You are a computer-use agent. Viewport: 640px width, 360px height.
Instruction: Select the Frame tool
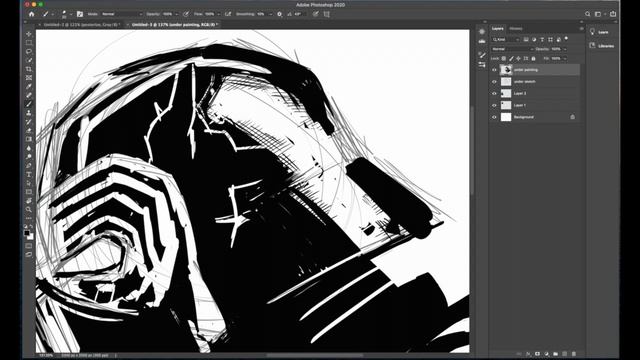tap(29, 78)
